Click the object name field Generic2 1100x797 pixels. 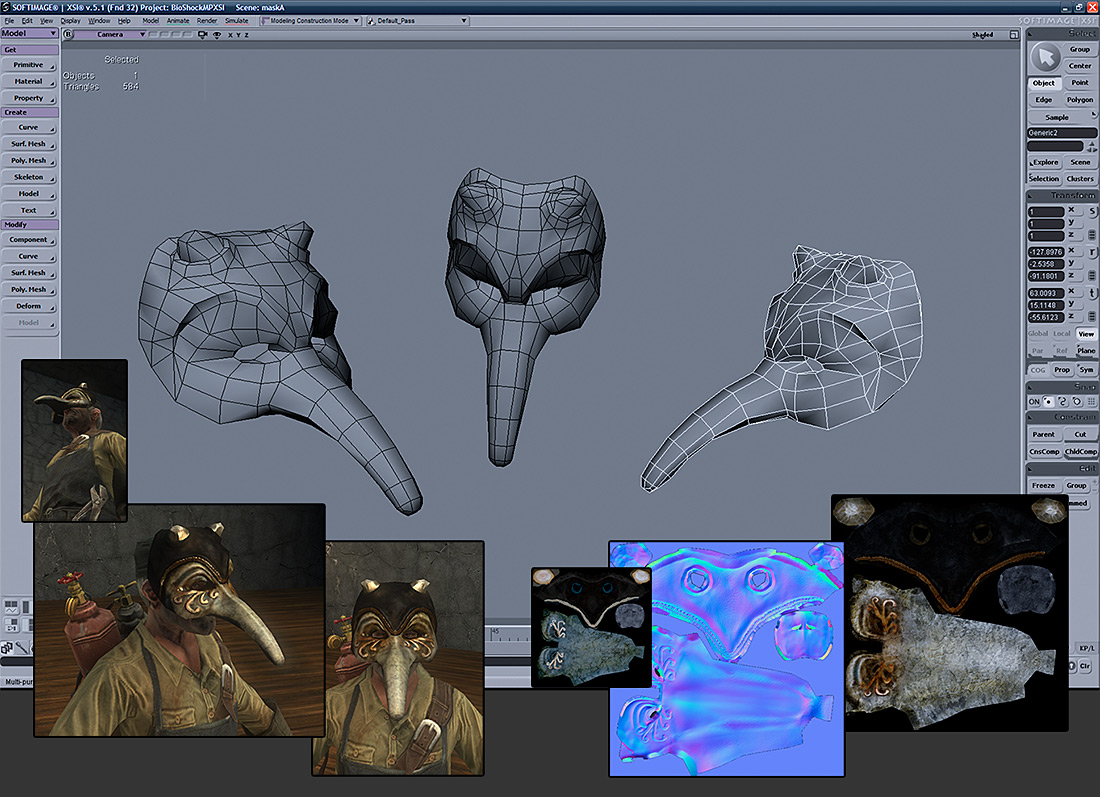click(1062, 133)
